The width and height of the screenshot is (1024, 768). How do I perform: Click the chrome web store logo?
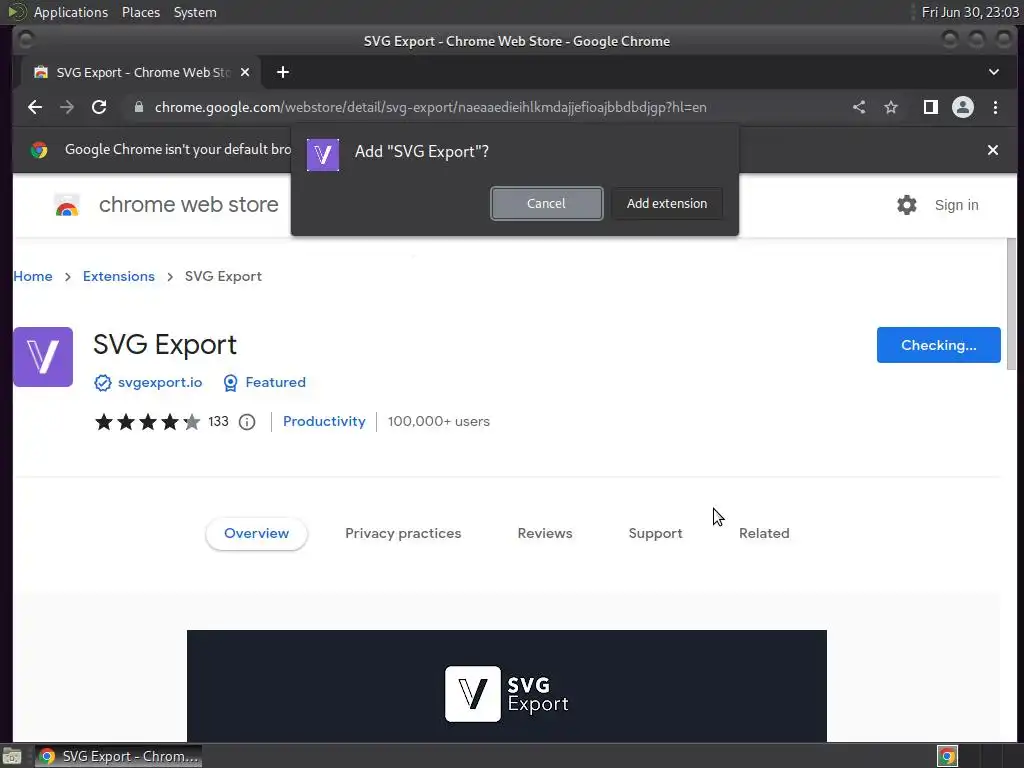point(67,205)
